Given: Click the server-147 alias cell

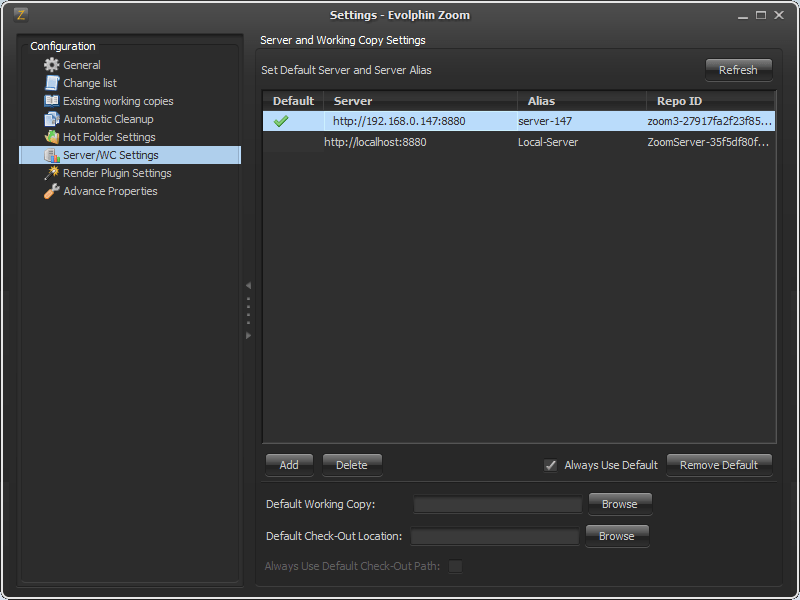Looking at the screenshot, I should (x=582, y=121).
